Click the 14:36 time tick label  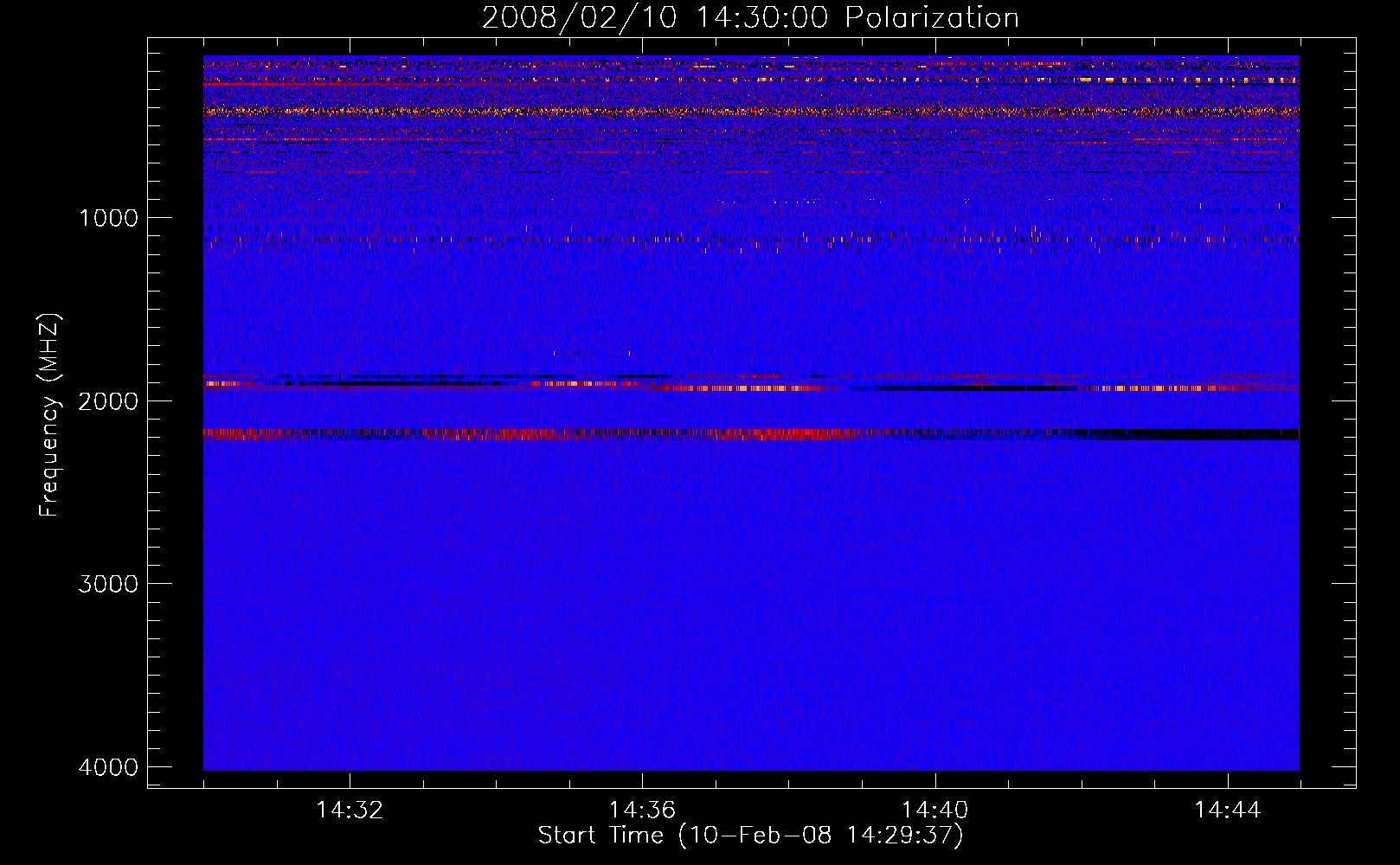point(642,811)
